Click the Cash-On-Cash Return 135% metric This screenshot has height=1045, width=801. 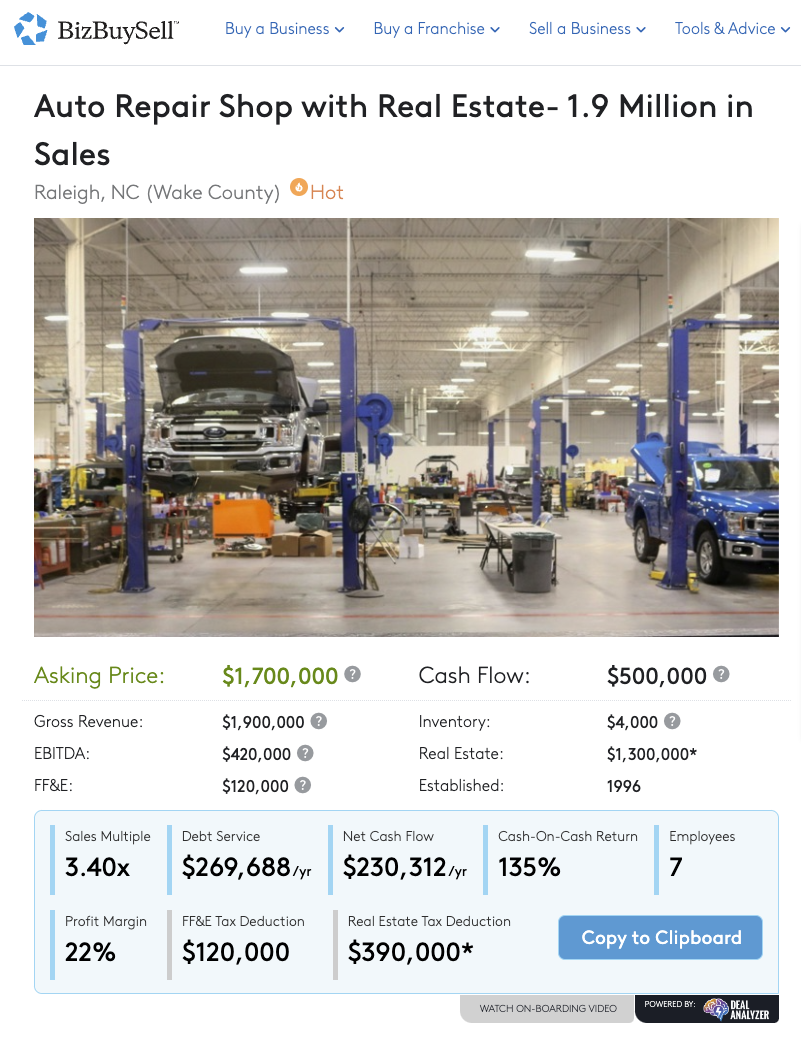tap(530, 867)
